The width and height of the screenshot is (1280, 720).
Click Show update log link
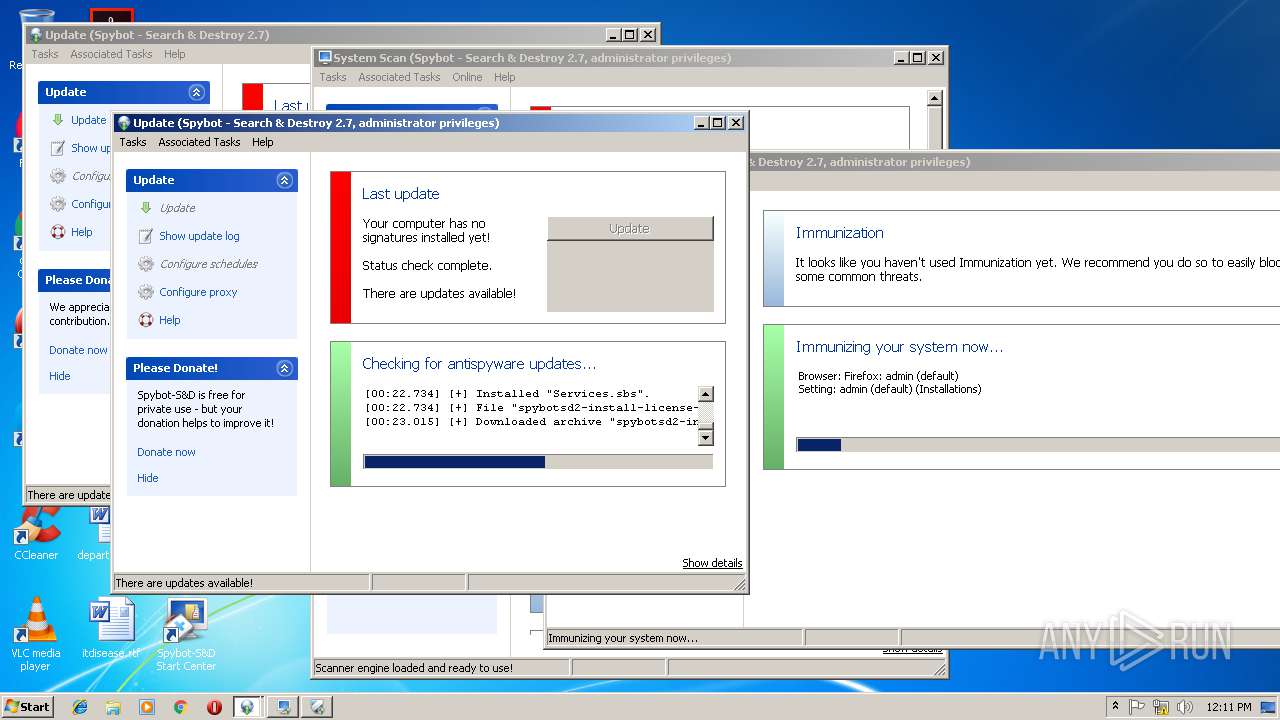coord(199,236)
